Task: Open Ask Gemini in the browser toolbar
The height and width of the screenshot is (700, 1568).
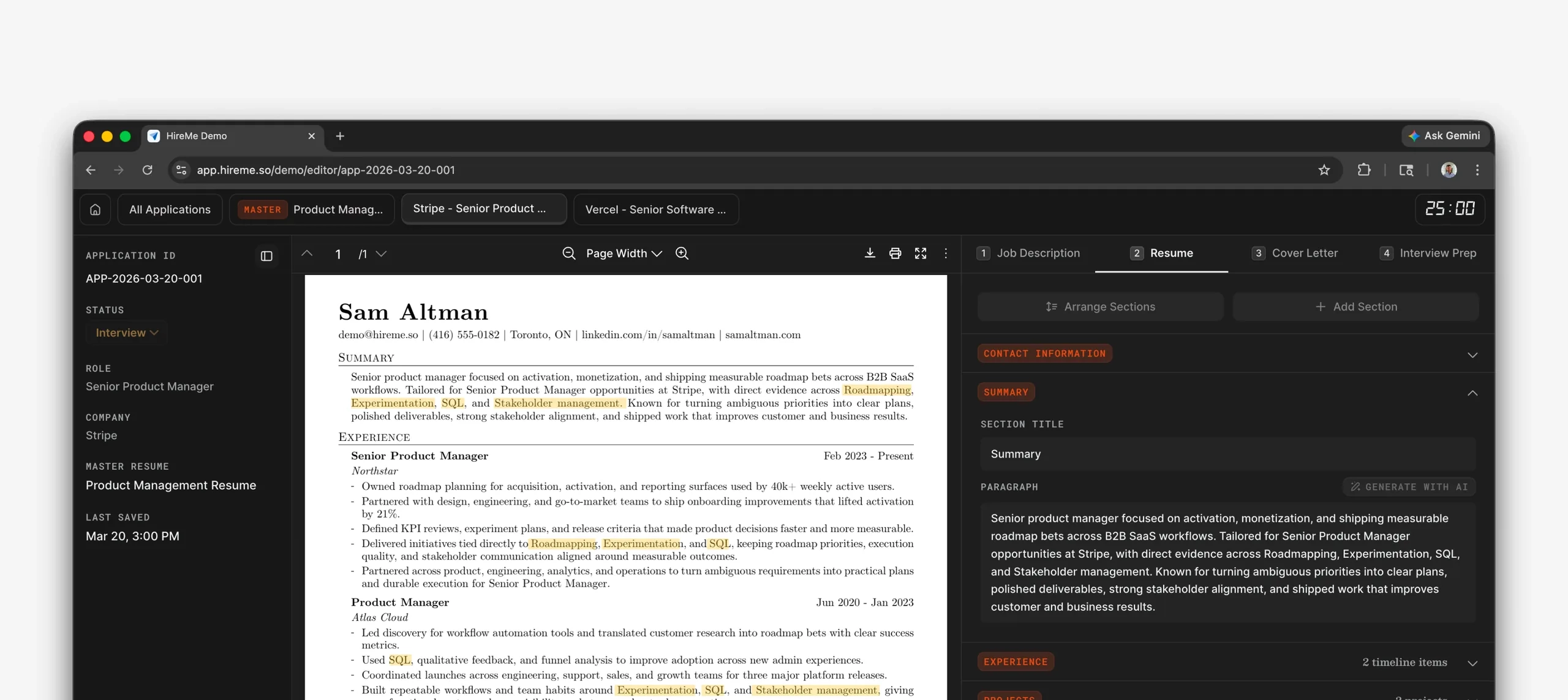Action: tap(1444, 135)
